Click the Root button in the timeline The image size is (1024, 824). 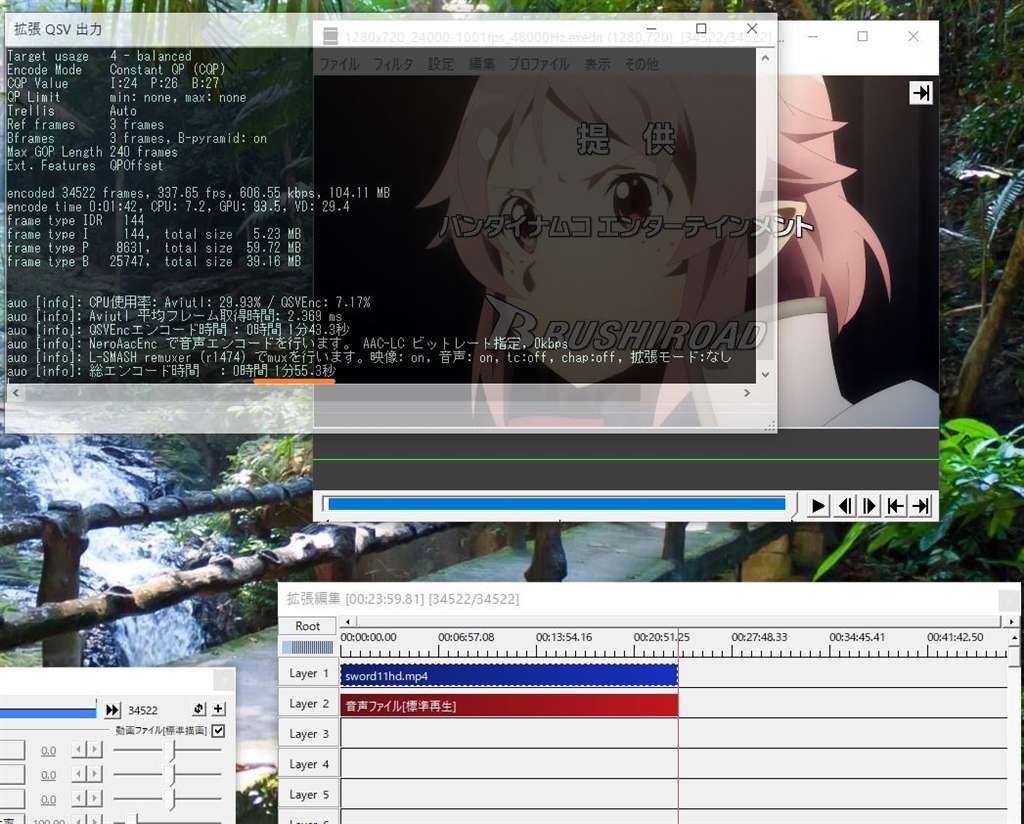pos(308,626)
